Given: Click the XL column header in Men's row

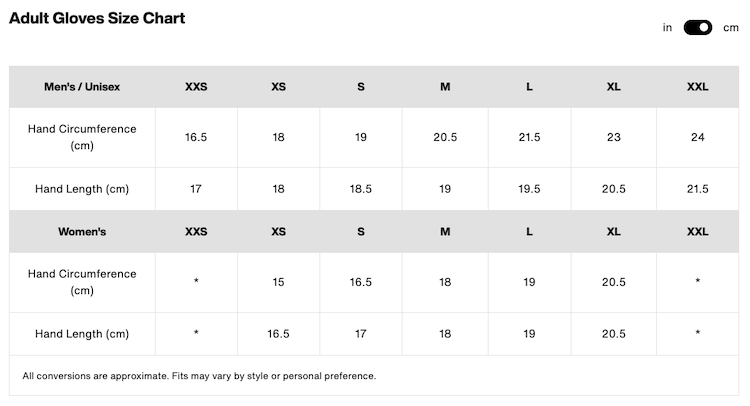Looking at the screenshot, I should coord(613,87).
